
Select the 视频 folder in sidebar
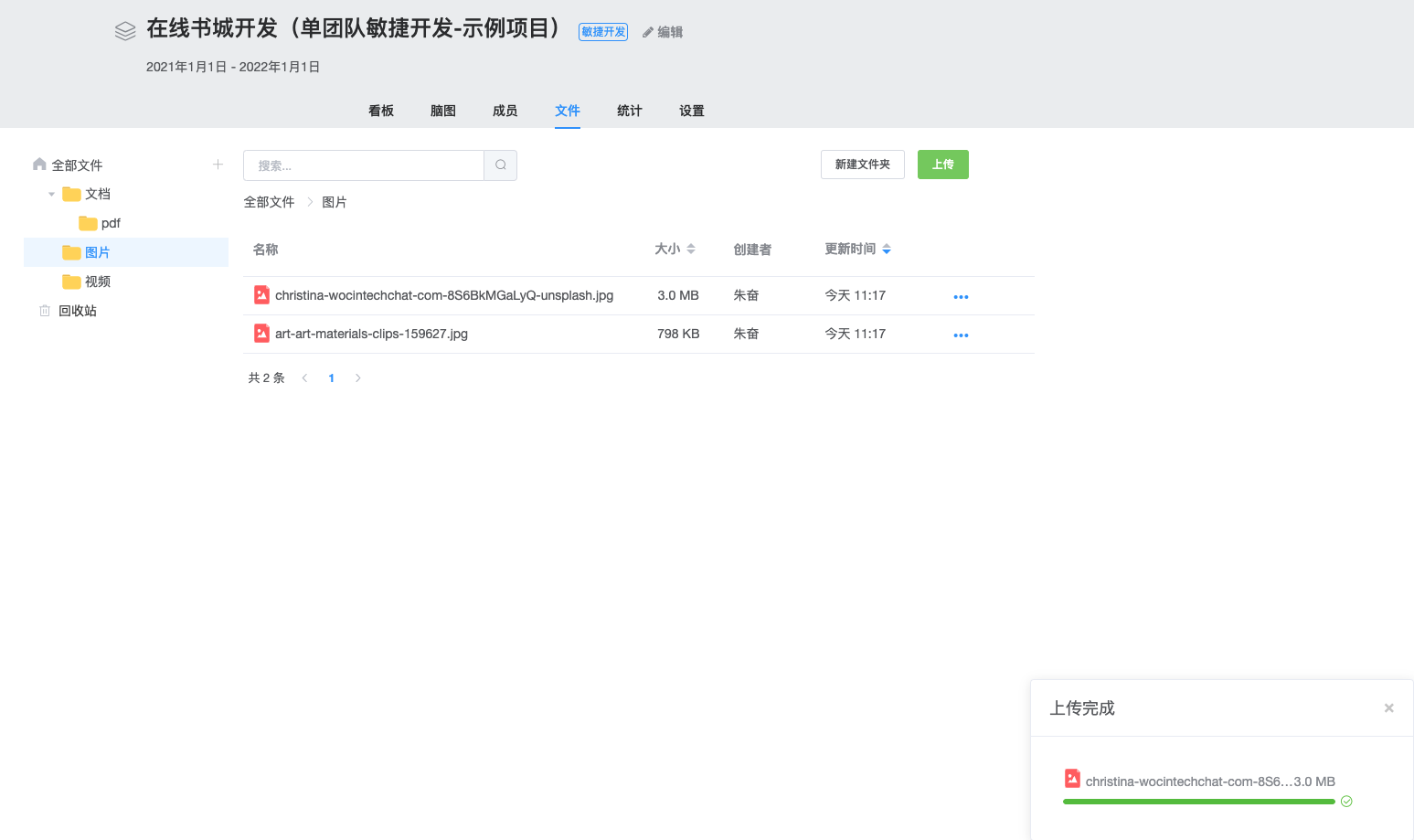97,282
